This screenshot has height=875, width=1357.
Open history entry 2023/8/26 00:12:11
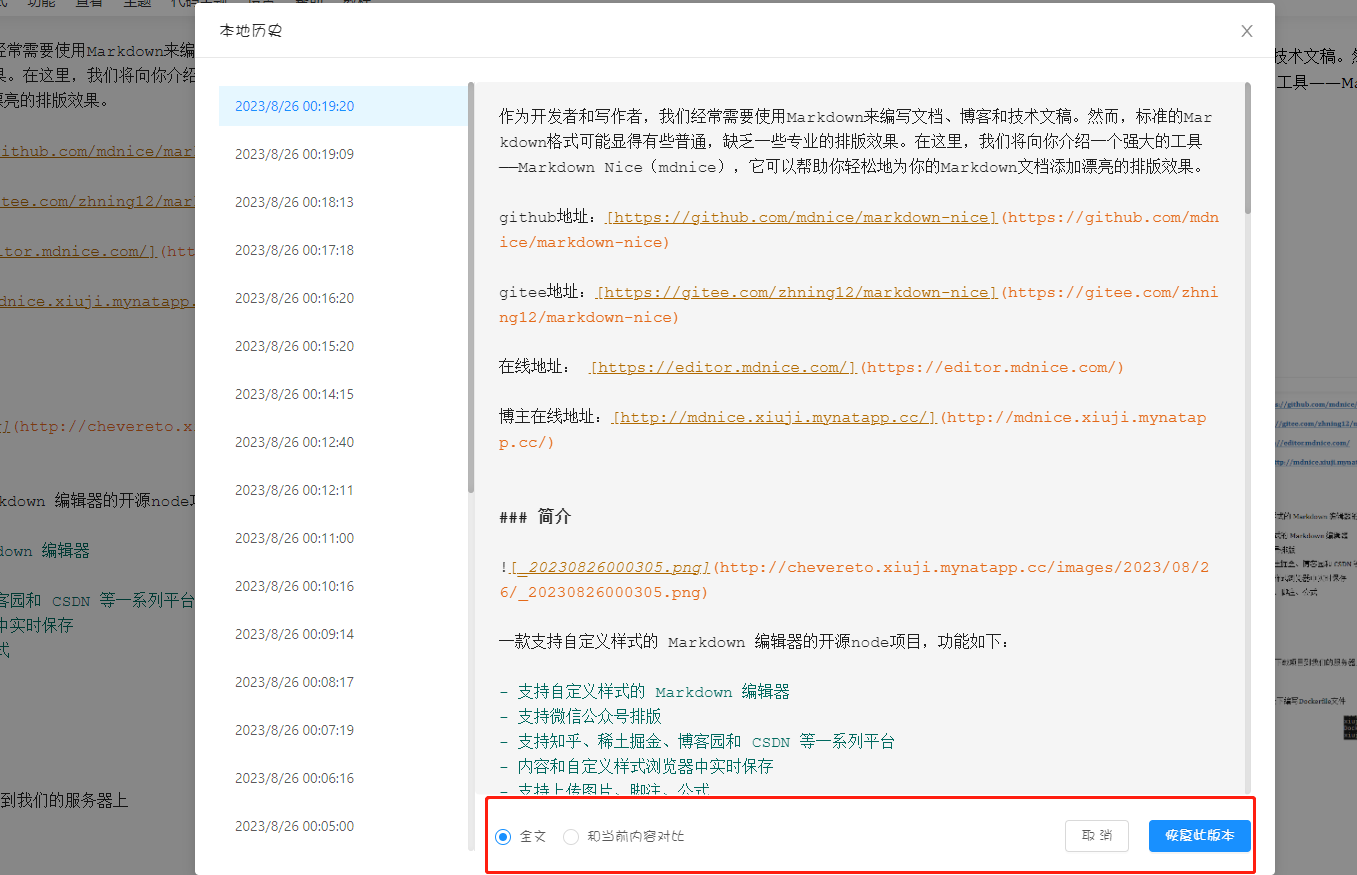click(343, 490)
